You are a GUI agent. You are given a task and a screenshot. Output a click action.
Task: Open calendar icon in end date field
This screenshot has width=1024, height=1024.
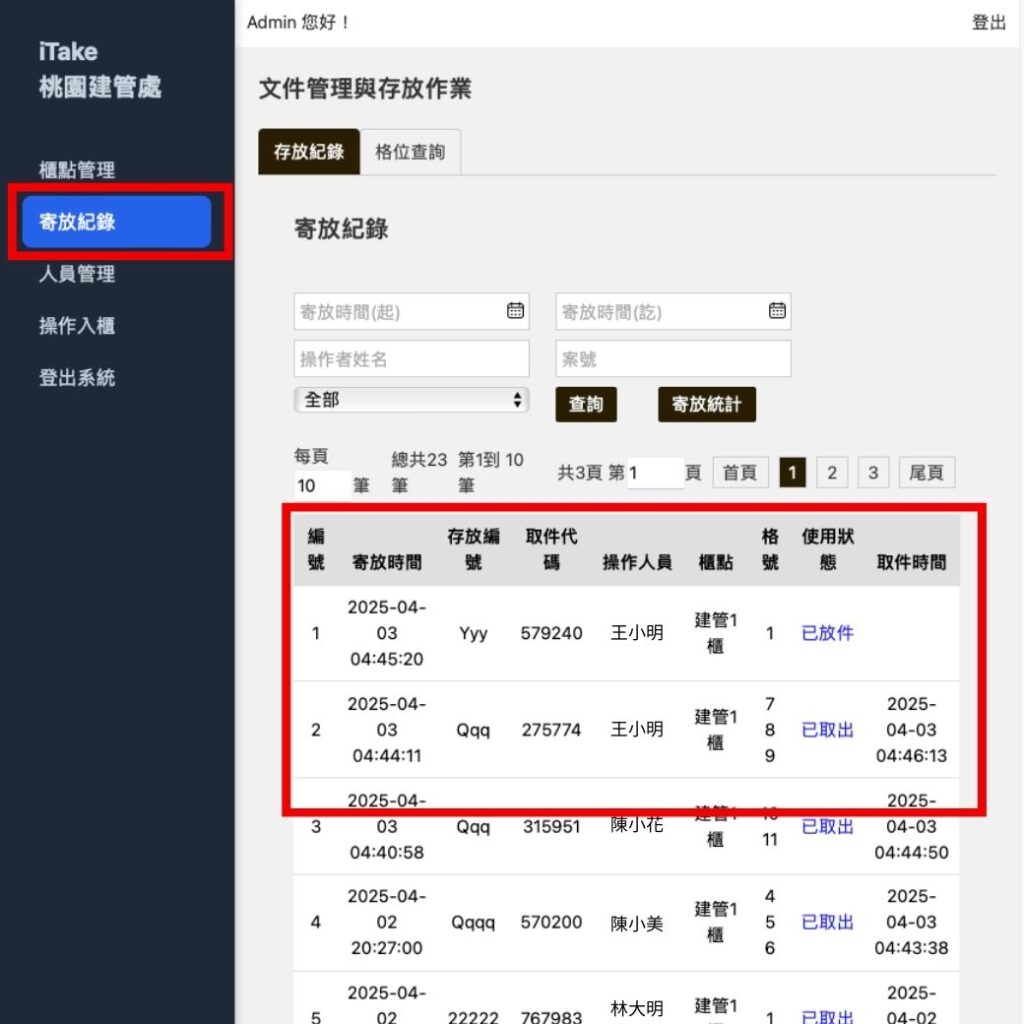pyautogui.click(x=777, y=311)
